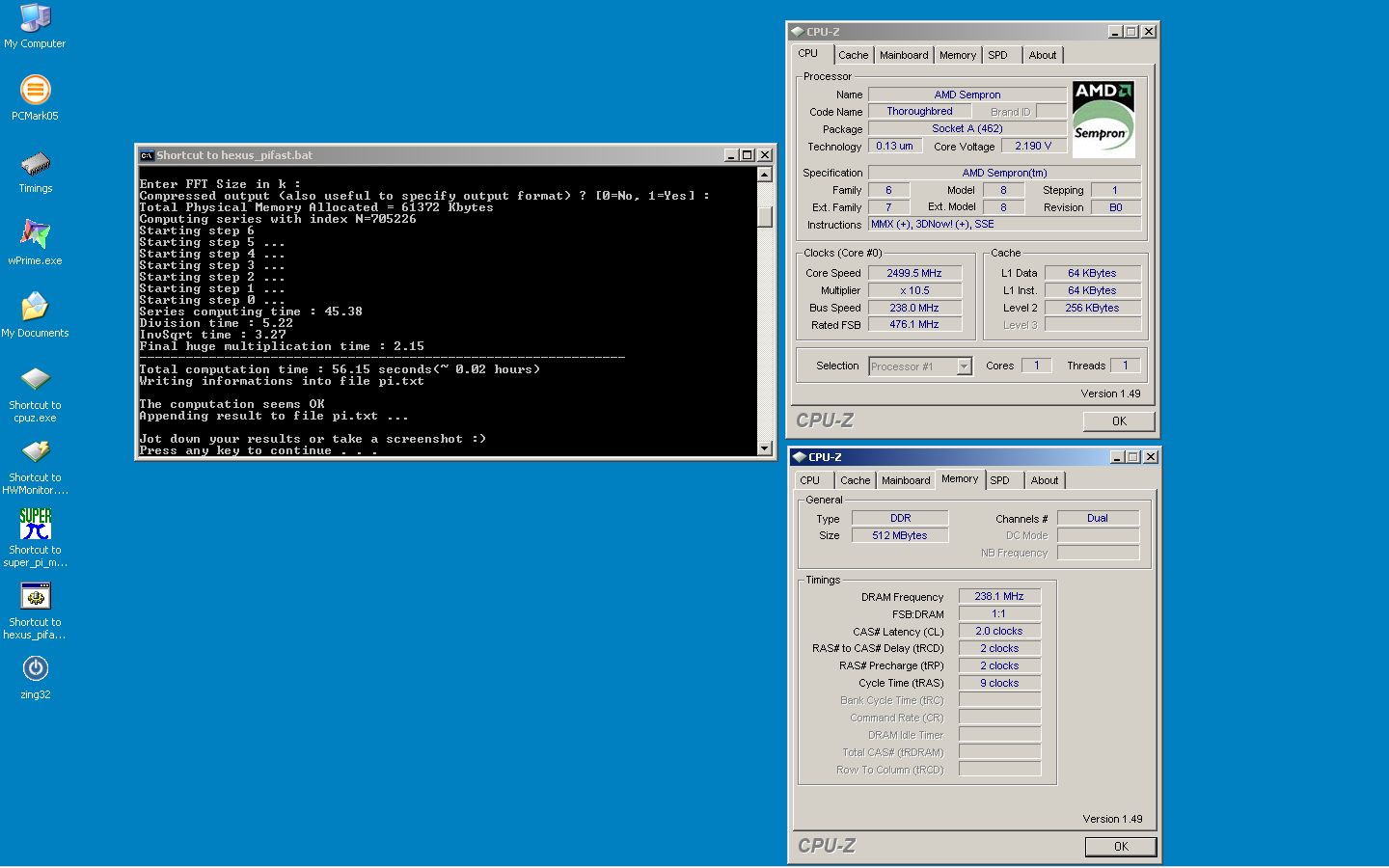Select the Shortcut to cpuz.exe icon
The height and width of the screenshot is (868, 1389).
pyautogui.click(x=35, y=379)
